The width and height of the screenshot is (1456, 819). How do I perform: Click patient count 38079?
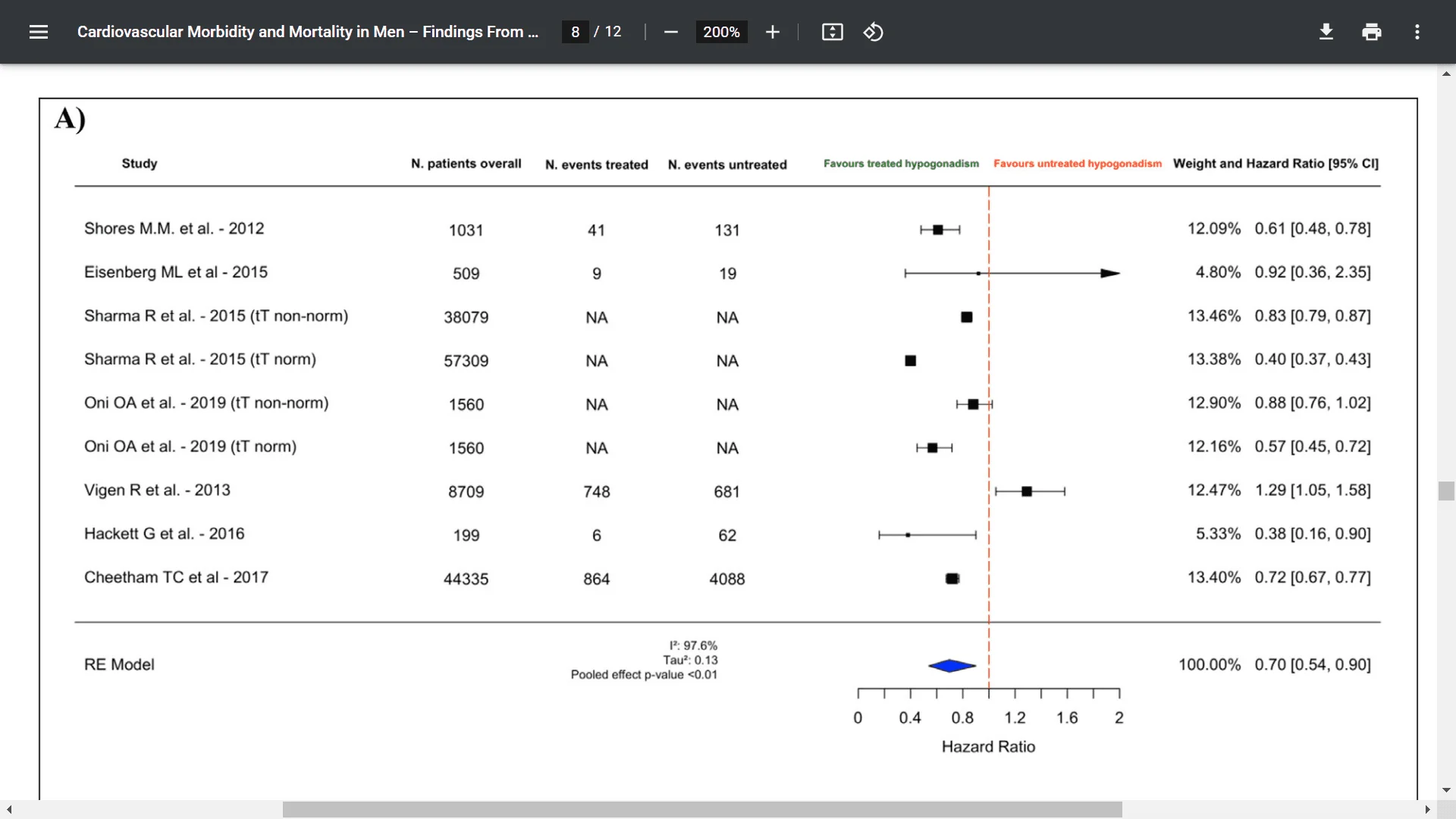[x=466, y=318]
